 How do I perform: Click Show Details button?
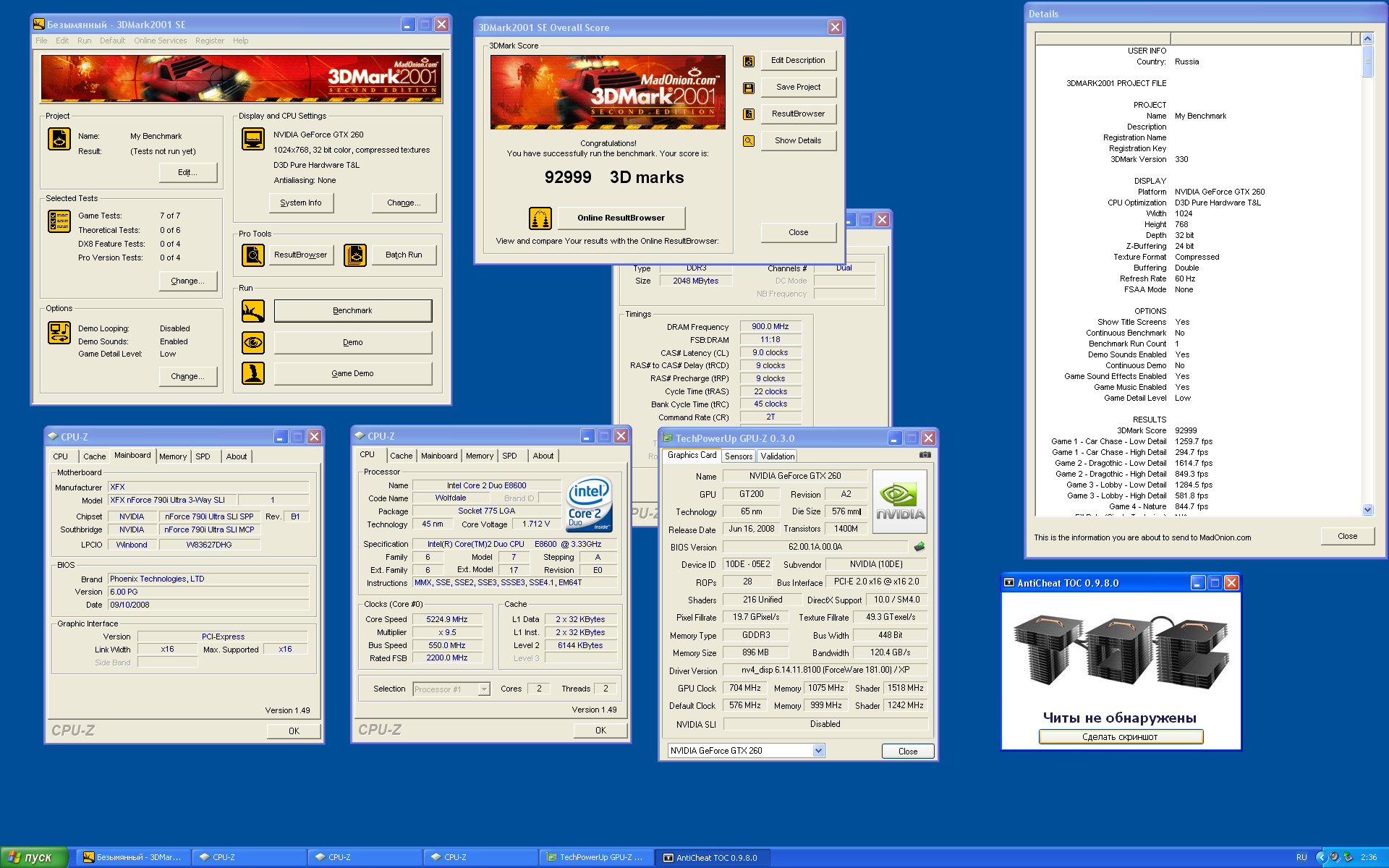(798, 141)
